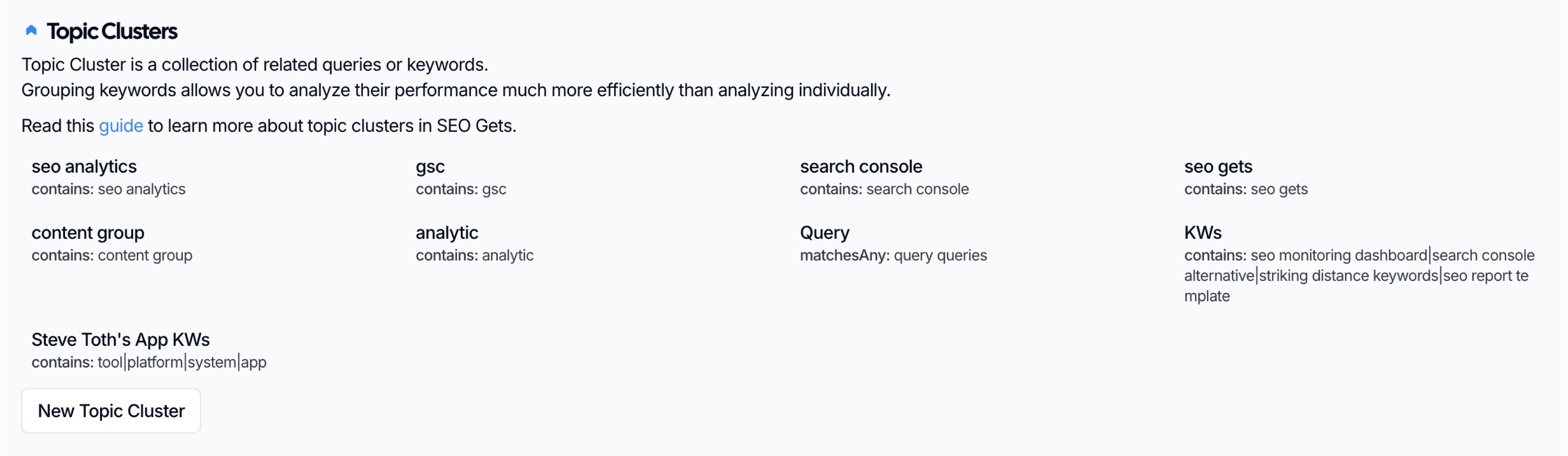Click the Topic Clusters heading
Image resolution: width=1568 pixels, height=456 pixels.
(x=112, y=32)
